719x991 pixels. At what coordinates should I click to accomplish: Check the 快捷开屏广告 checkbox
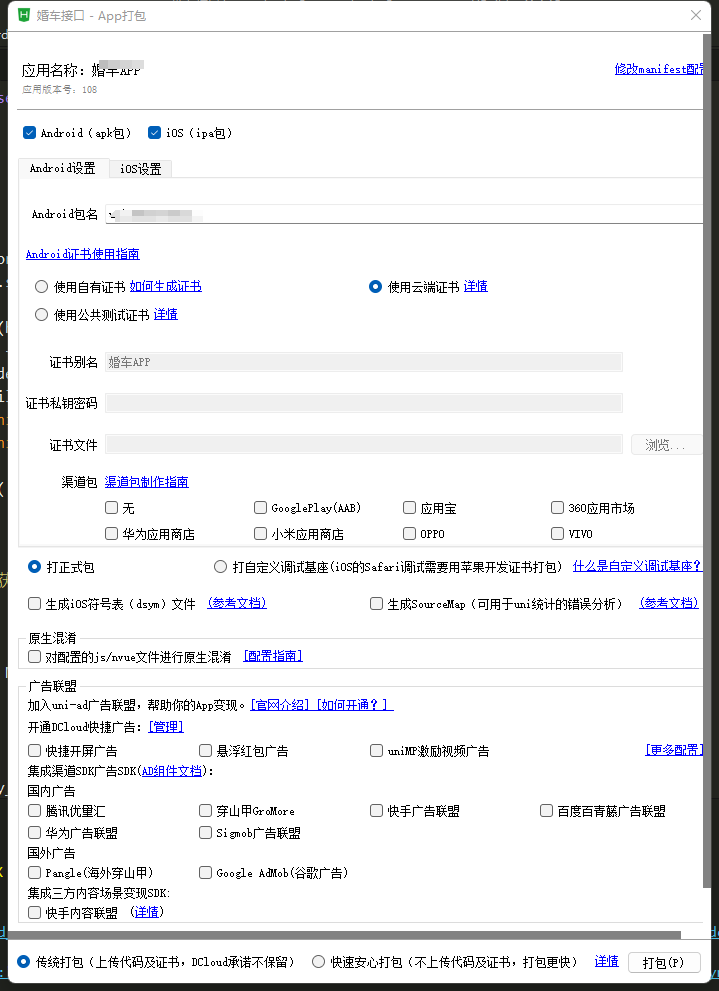(35, 750)
